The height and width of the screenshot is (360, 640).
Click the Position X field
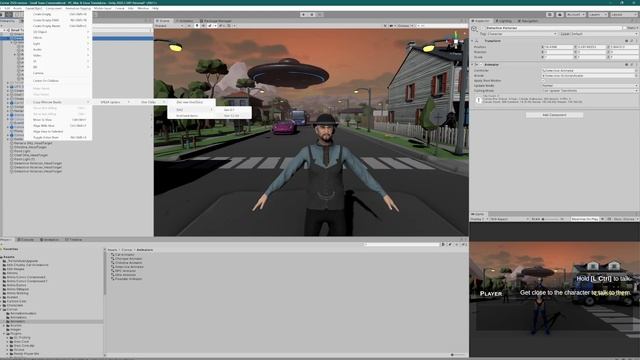pos(559,47)
